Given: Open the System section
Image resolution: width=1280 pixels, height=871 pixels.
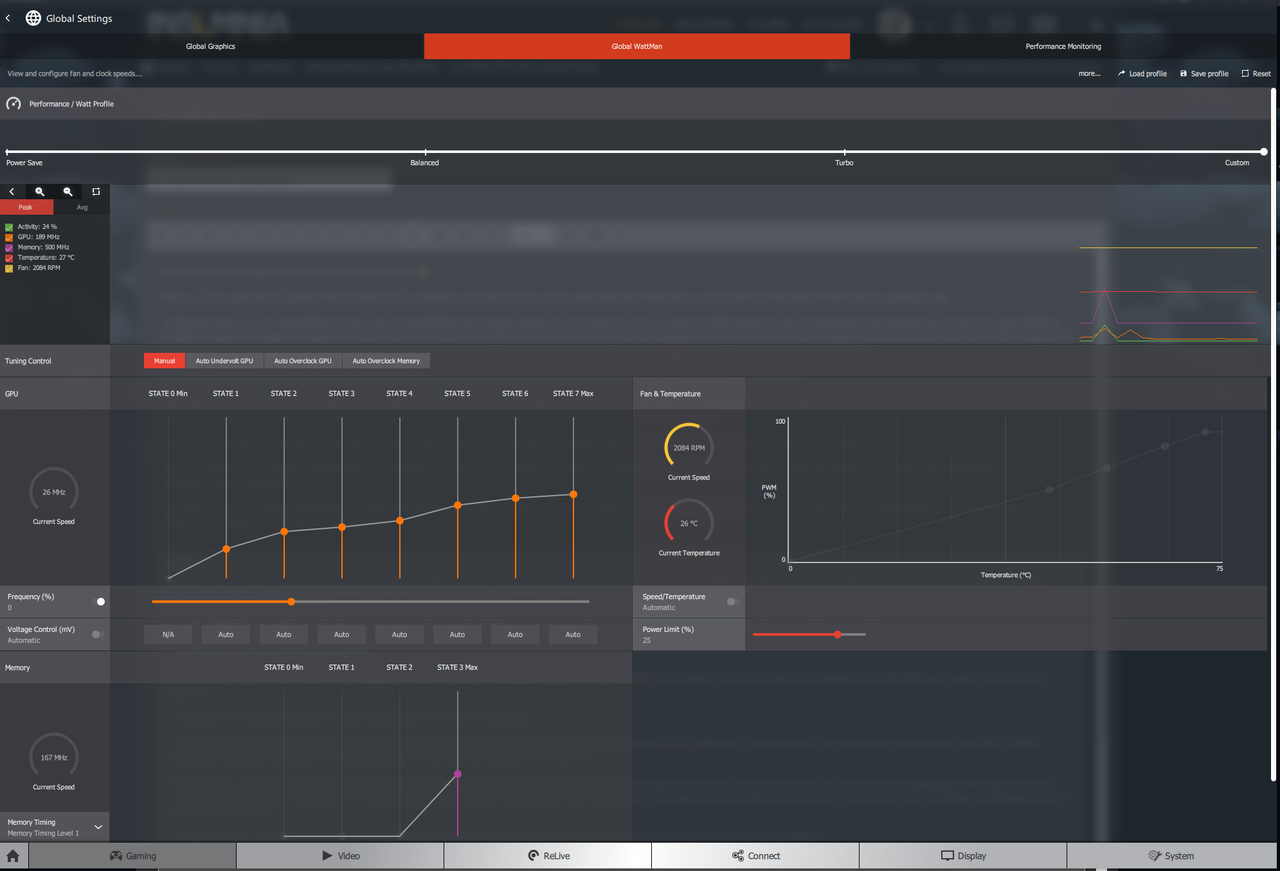Looking at the screenshot, I should [x=1171, y=856].
